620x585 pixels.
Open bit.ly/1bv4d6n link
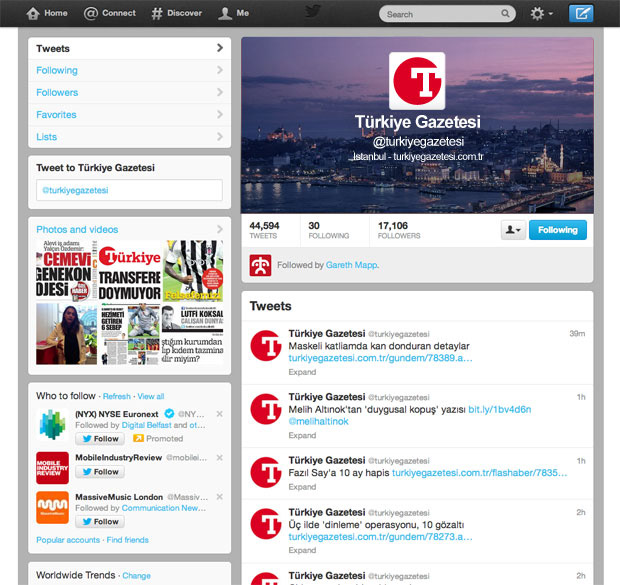tap(500, 409)
